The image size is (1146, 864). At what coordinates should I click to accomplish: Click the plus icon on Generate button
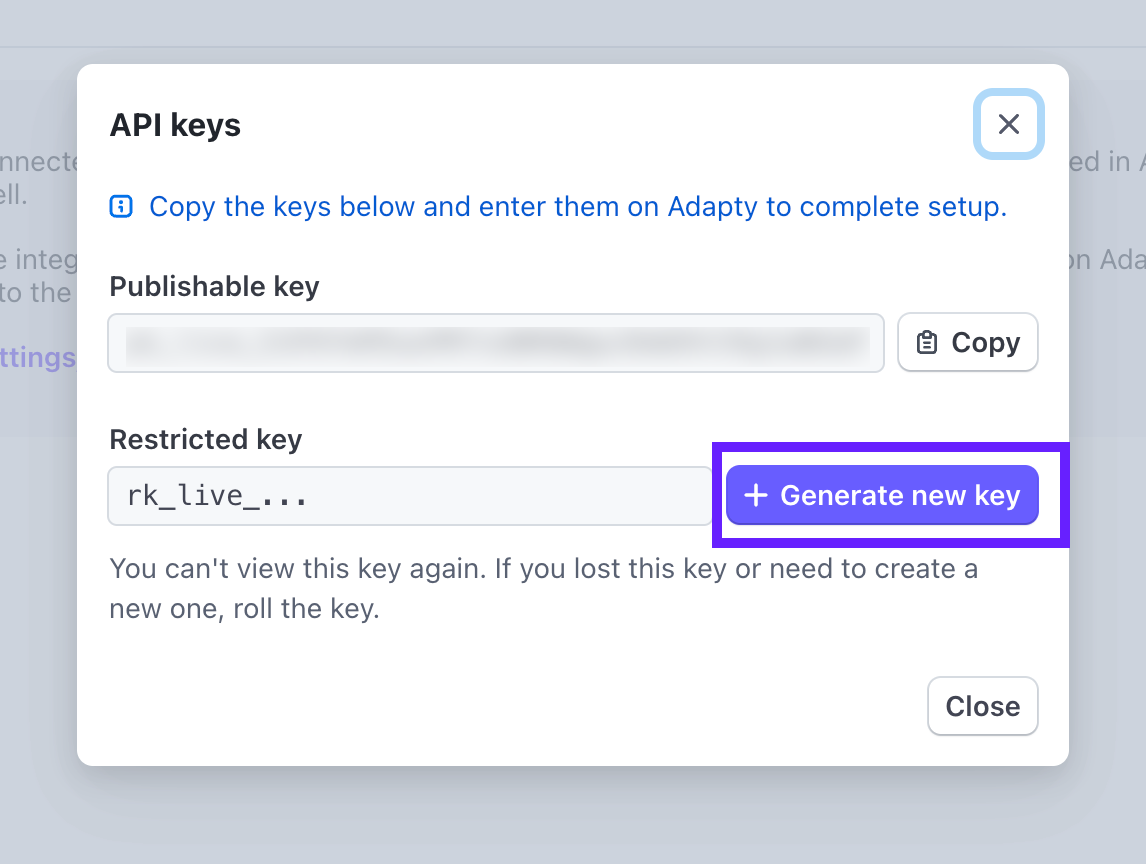pyautogui.click(x=756, y=496)
